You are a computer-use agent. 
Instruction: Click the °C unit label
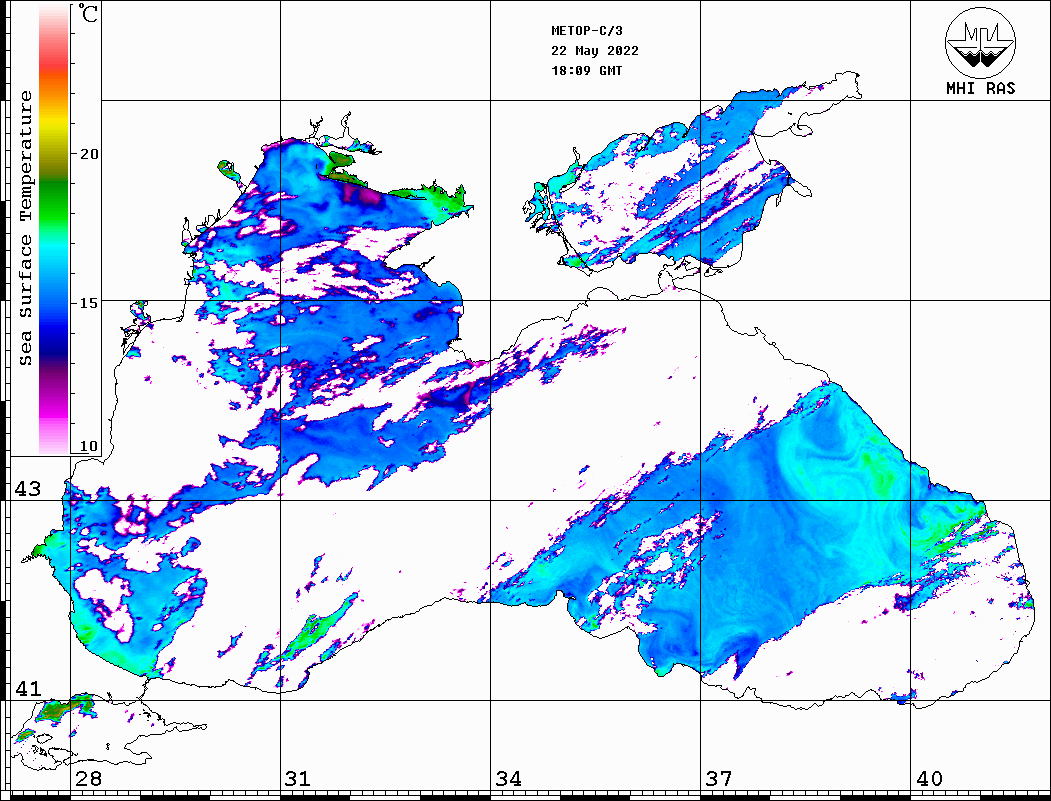pos(88,13)
